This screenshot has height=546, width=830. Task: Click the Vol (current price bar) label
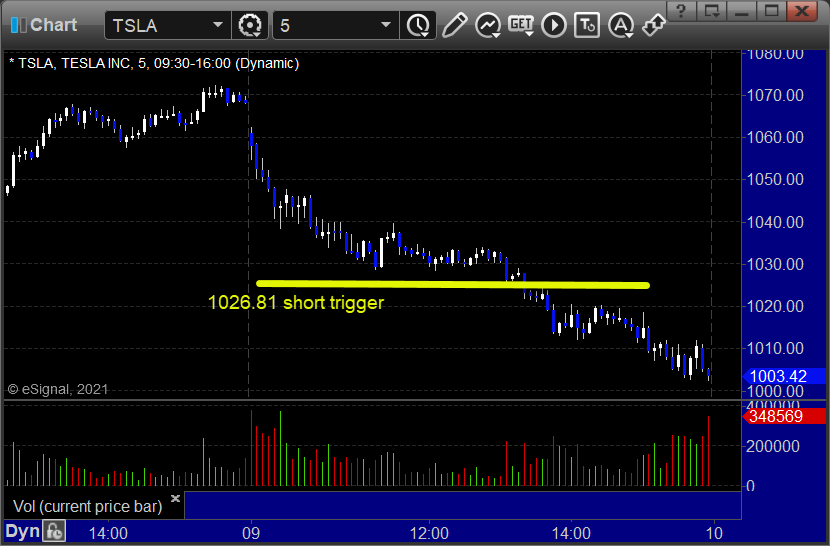tap(87, 506)
